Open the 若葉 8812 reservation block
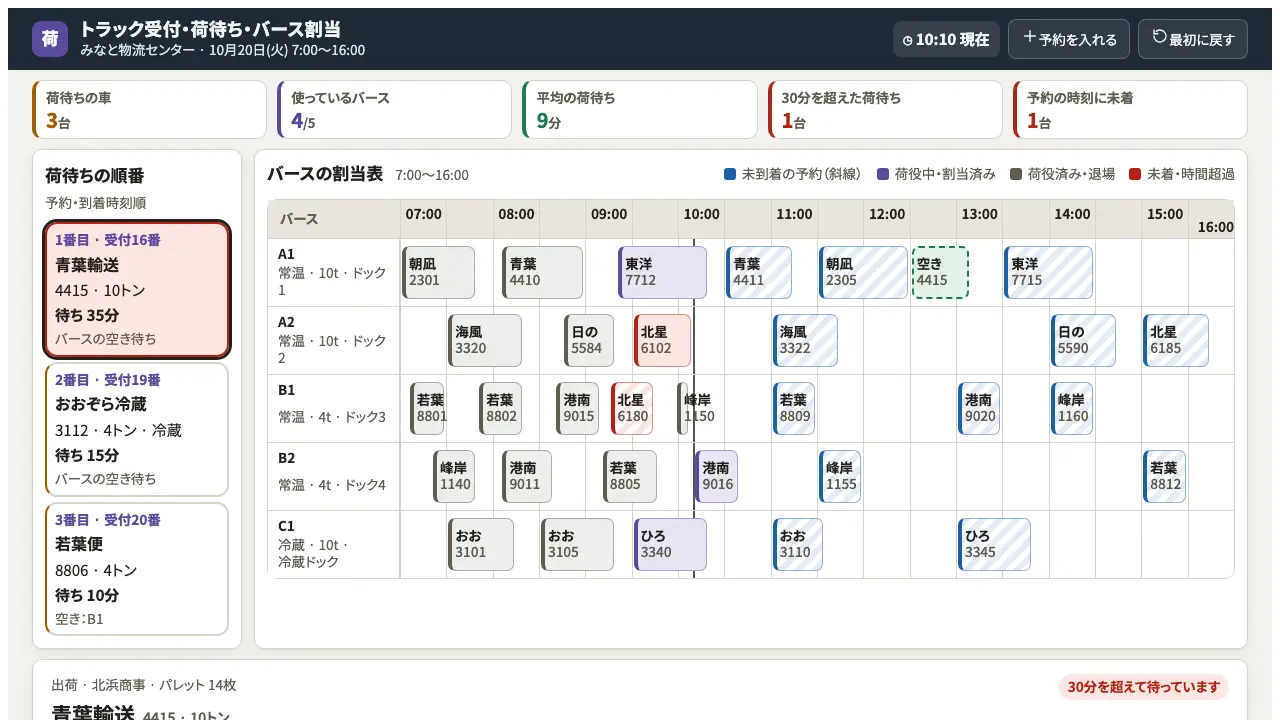 point(1164,476)
